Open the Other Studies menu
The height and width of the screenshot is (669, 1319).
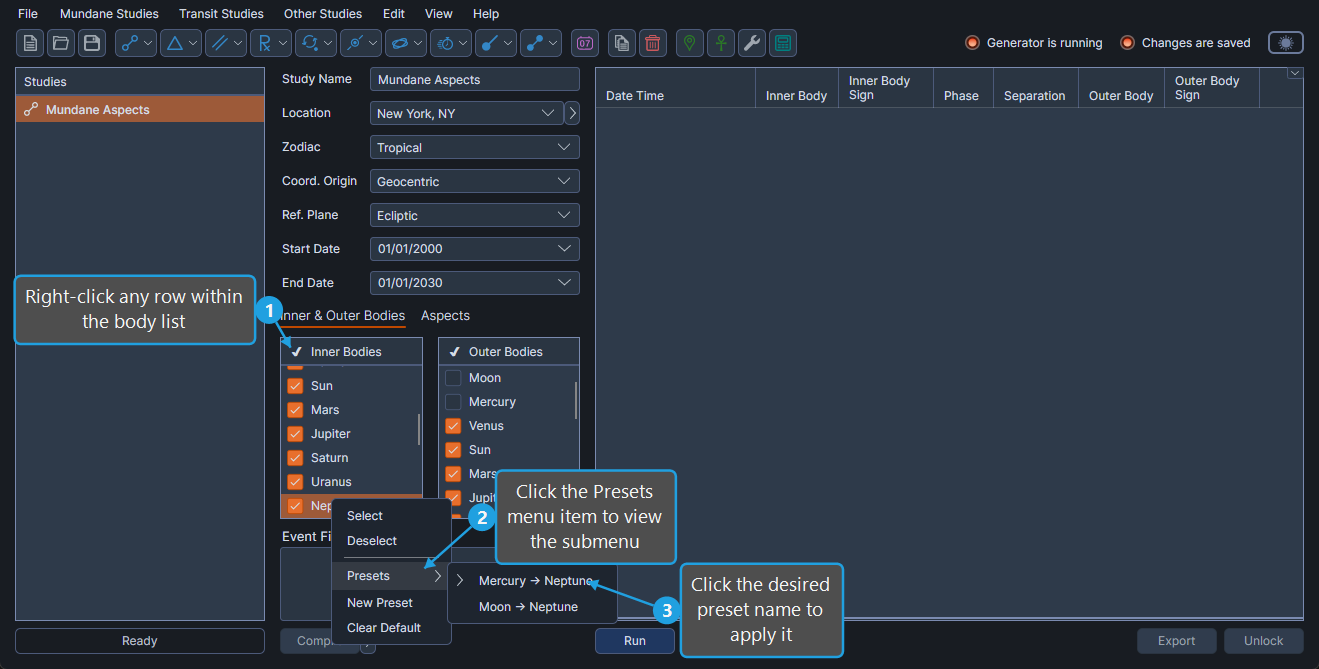pyautogui.click(x=323, y=14)
